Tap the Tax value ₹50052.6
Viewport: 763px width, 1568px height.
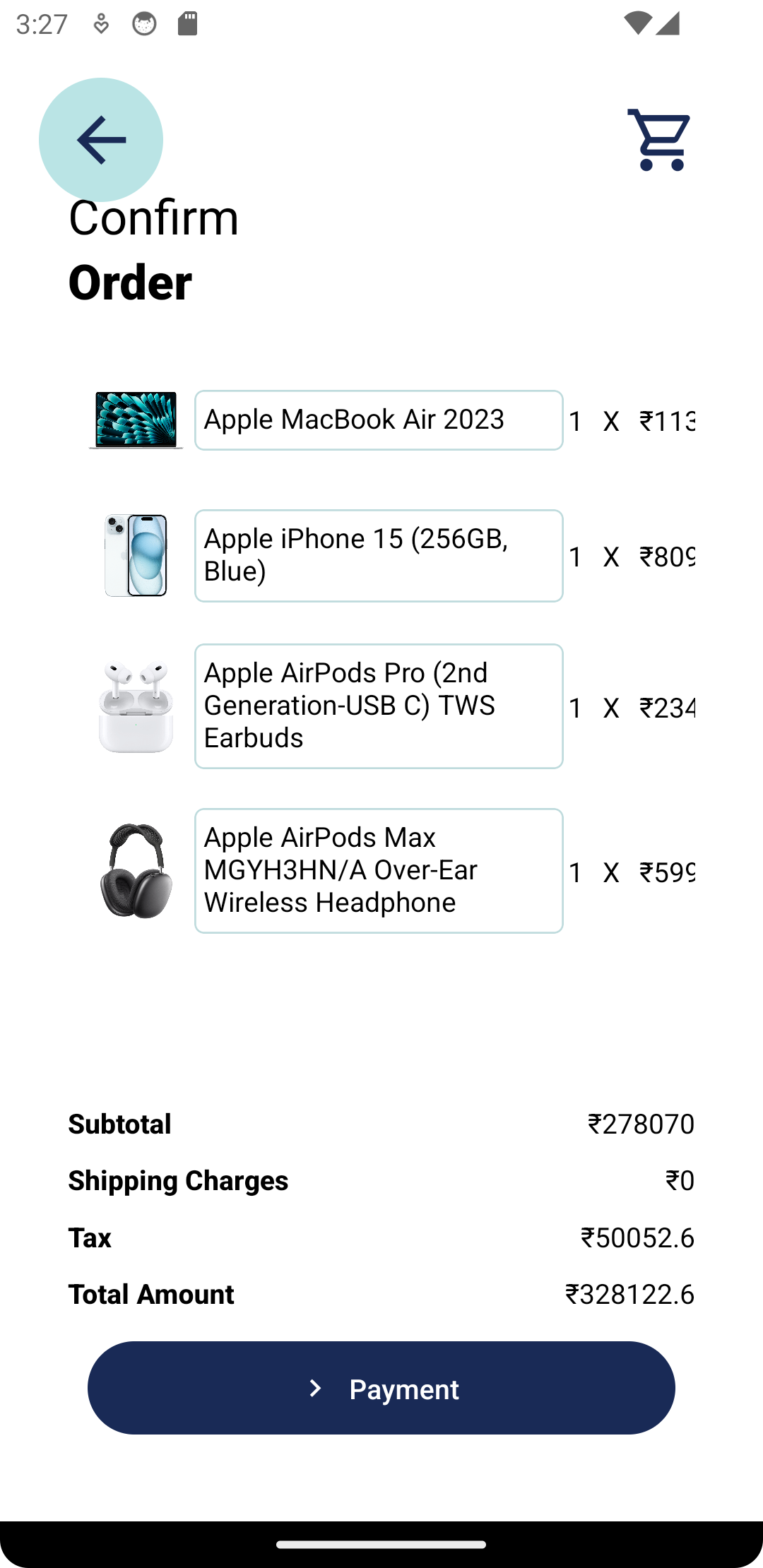(637, 1237)
